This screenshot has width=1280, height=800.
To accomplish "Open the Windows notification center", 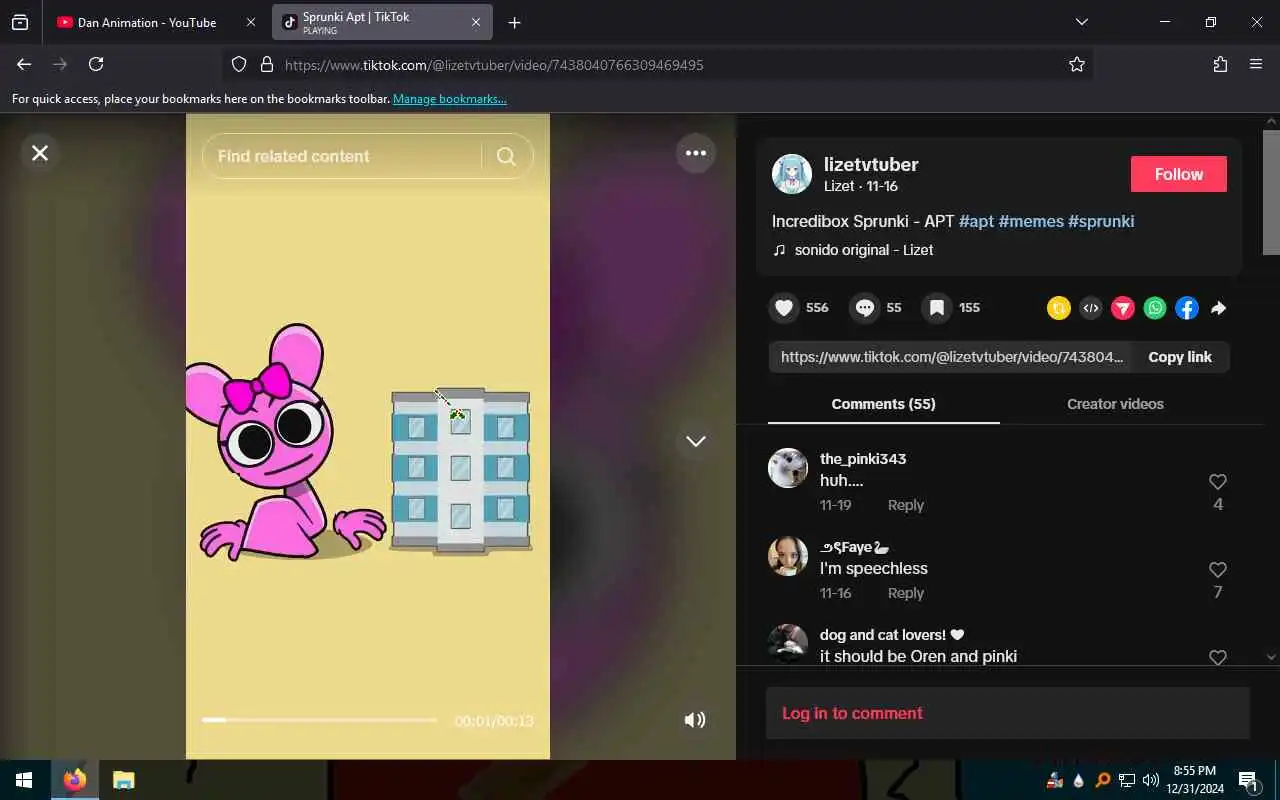I will pyautogui.click(x=1248, y=780).
